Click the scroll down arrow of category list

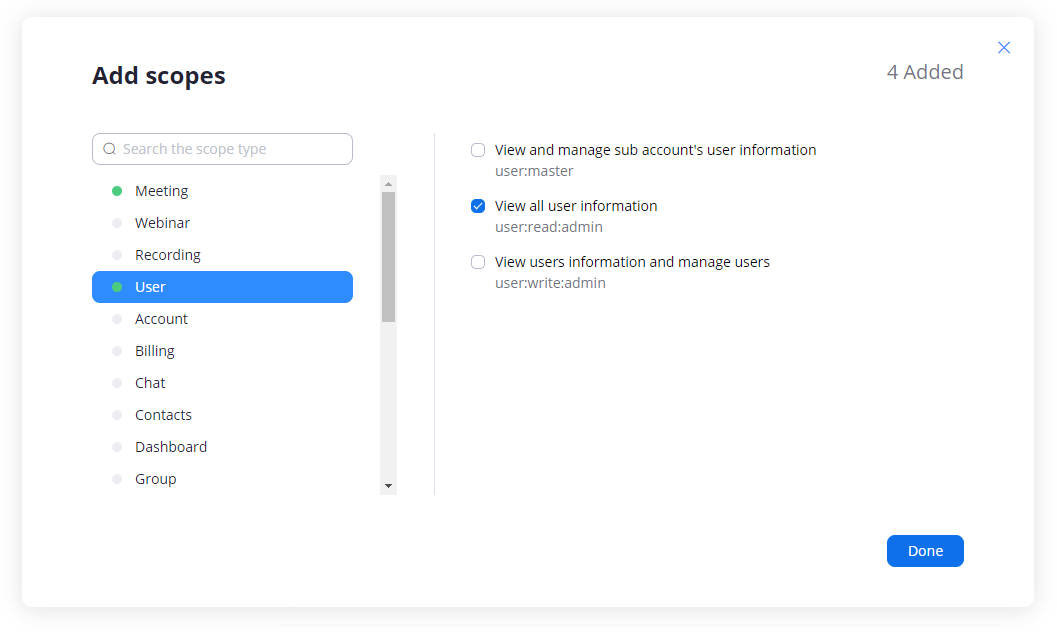(x=388, y=486)
